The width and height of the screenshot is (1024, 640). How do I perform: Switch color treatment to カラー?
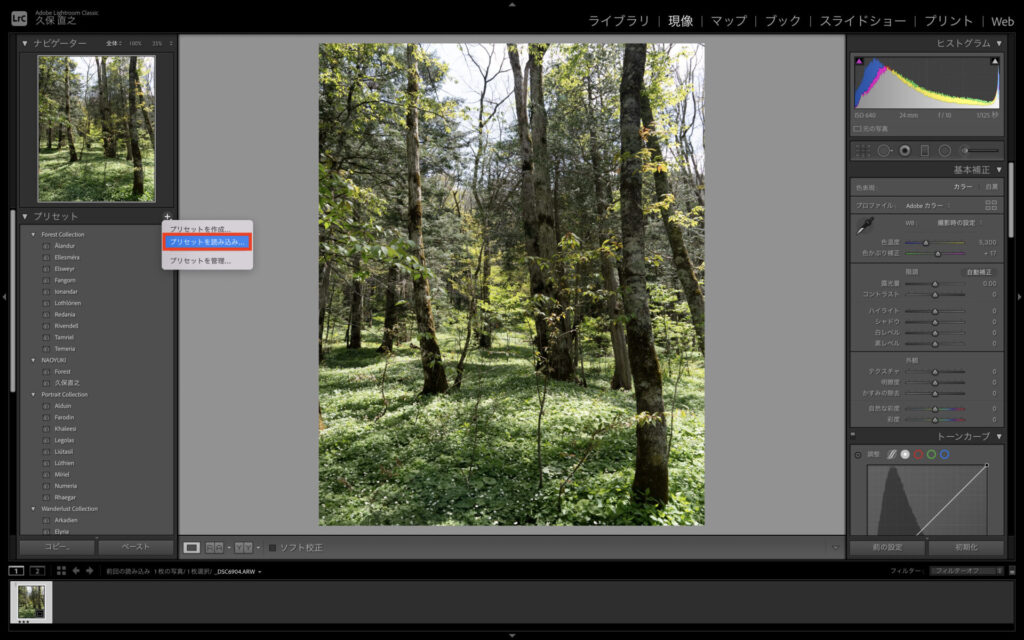[963, 187]
